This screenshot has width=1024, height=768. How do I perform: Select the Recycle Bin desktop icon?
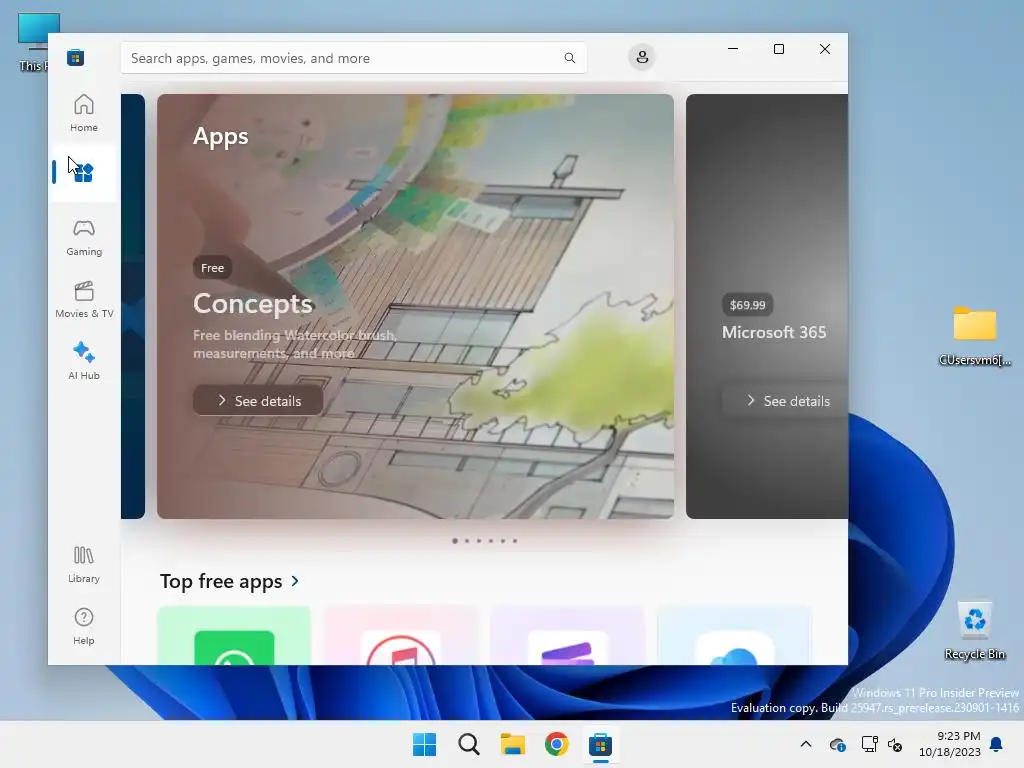pos(974,630)
